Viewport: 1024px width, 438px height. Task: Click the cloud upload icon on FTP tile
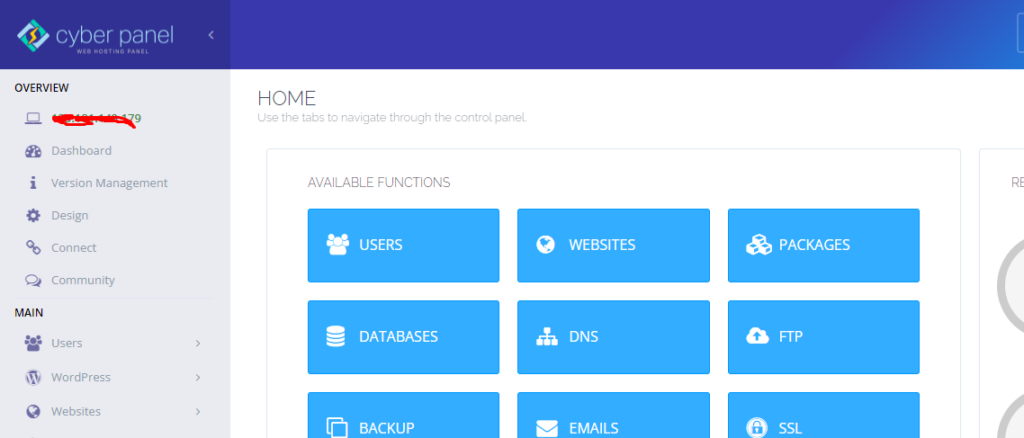(757, 337)
